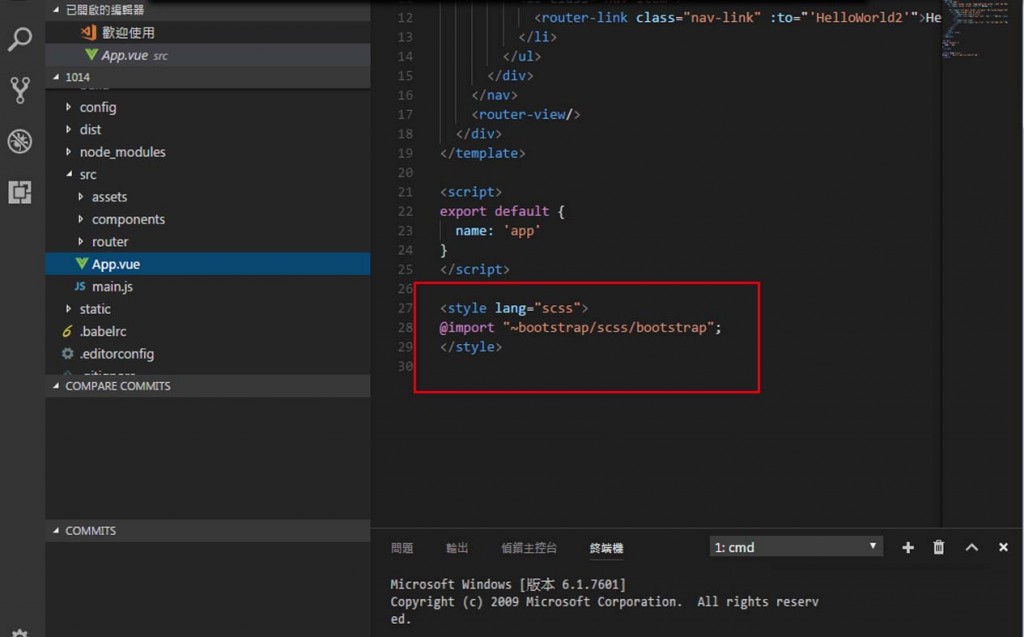Screen dimensions: 1024x637
Task: Kill the terminal with trash icon
Action: (x=938, y=547)
